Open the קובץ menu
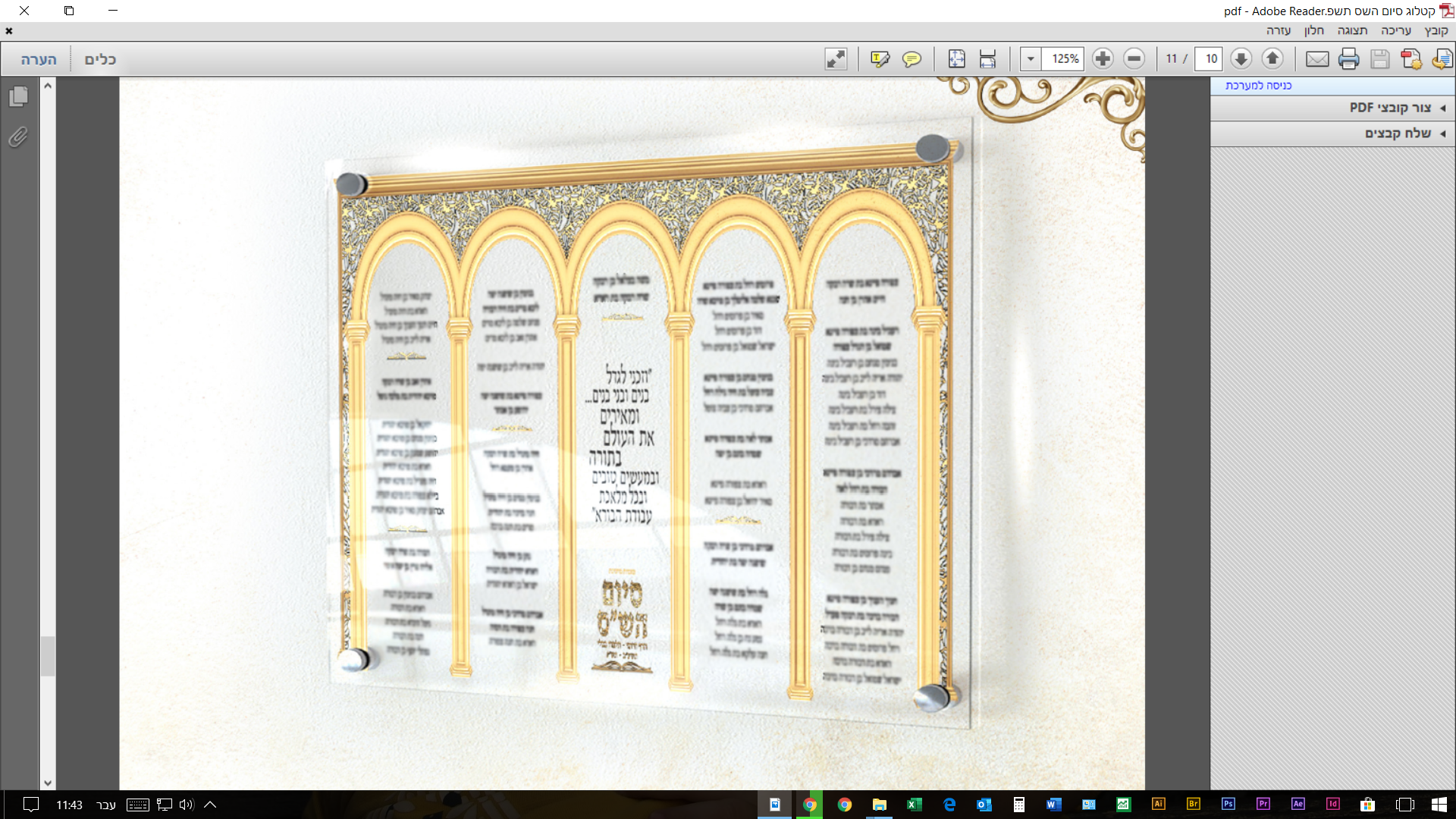The image size is (1456, 819). (x=1436, y=30)
